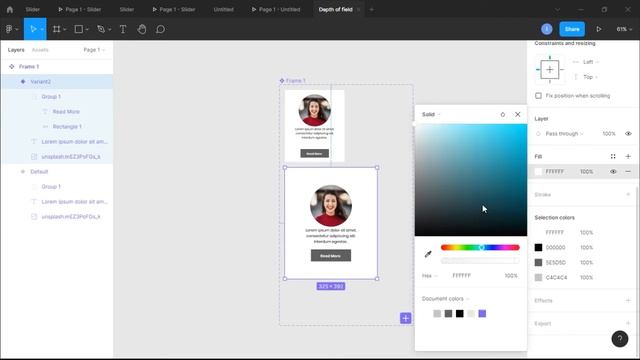Open the help button

tap(620, 338)
